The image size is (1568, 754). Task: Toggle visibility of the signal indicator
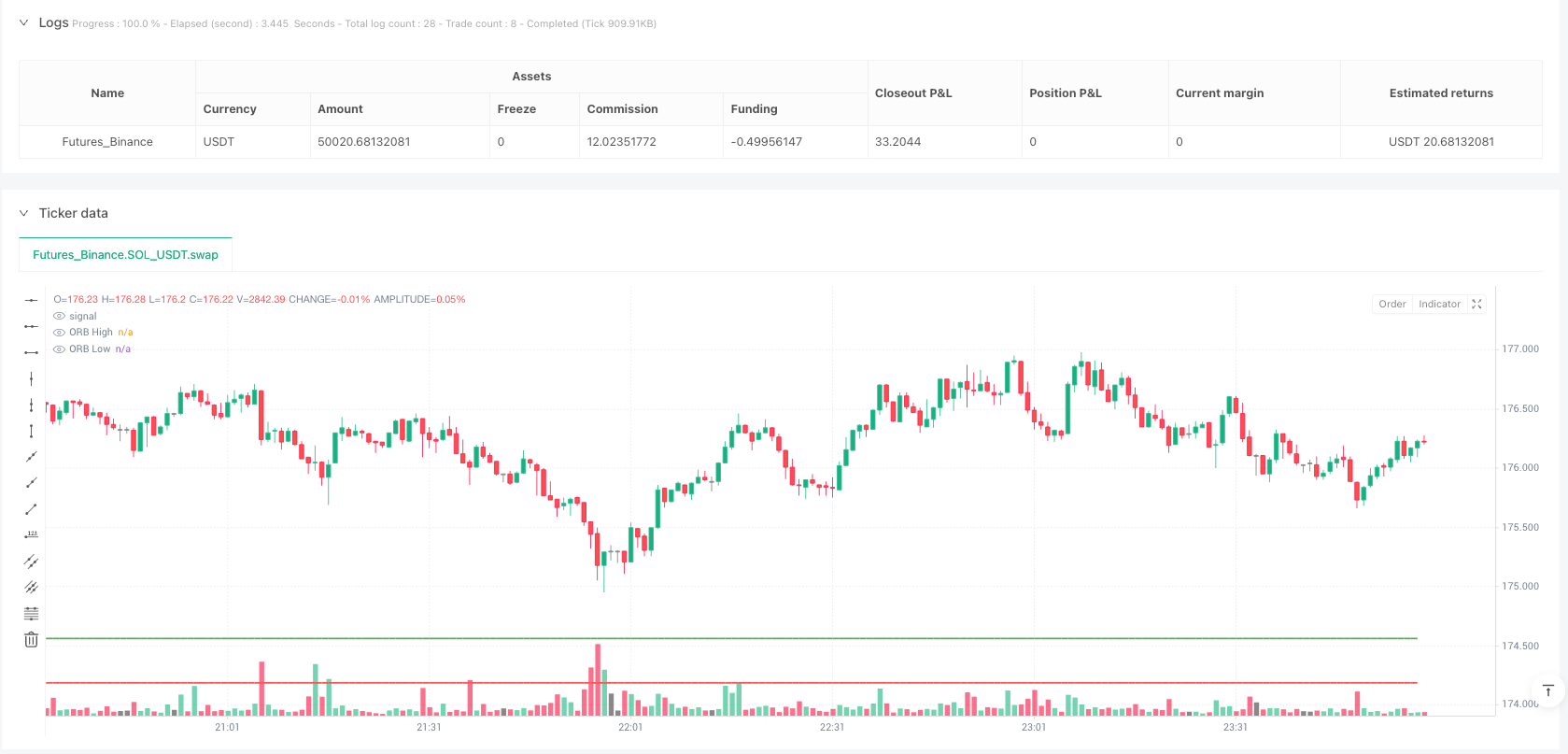click(x=59, y=316)
